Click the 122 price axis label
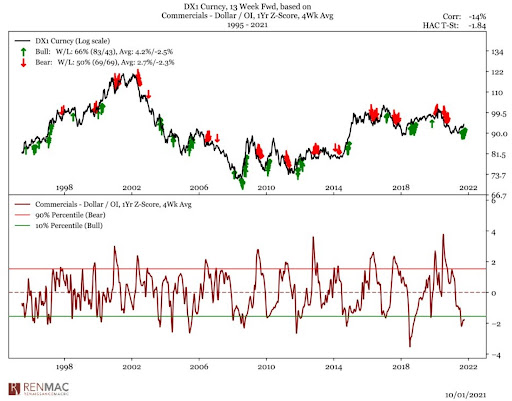The width and height of the screenshot is (512, 401). pyautogui.click(x=497, y=73)
